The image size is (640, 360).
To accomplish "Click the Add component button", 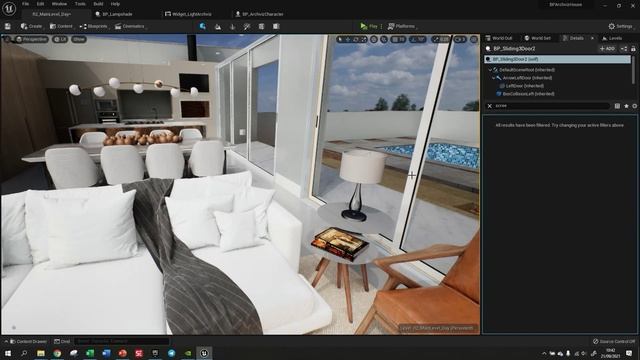I will pyautogui.click(x=607, y=49).
